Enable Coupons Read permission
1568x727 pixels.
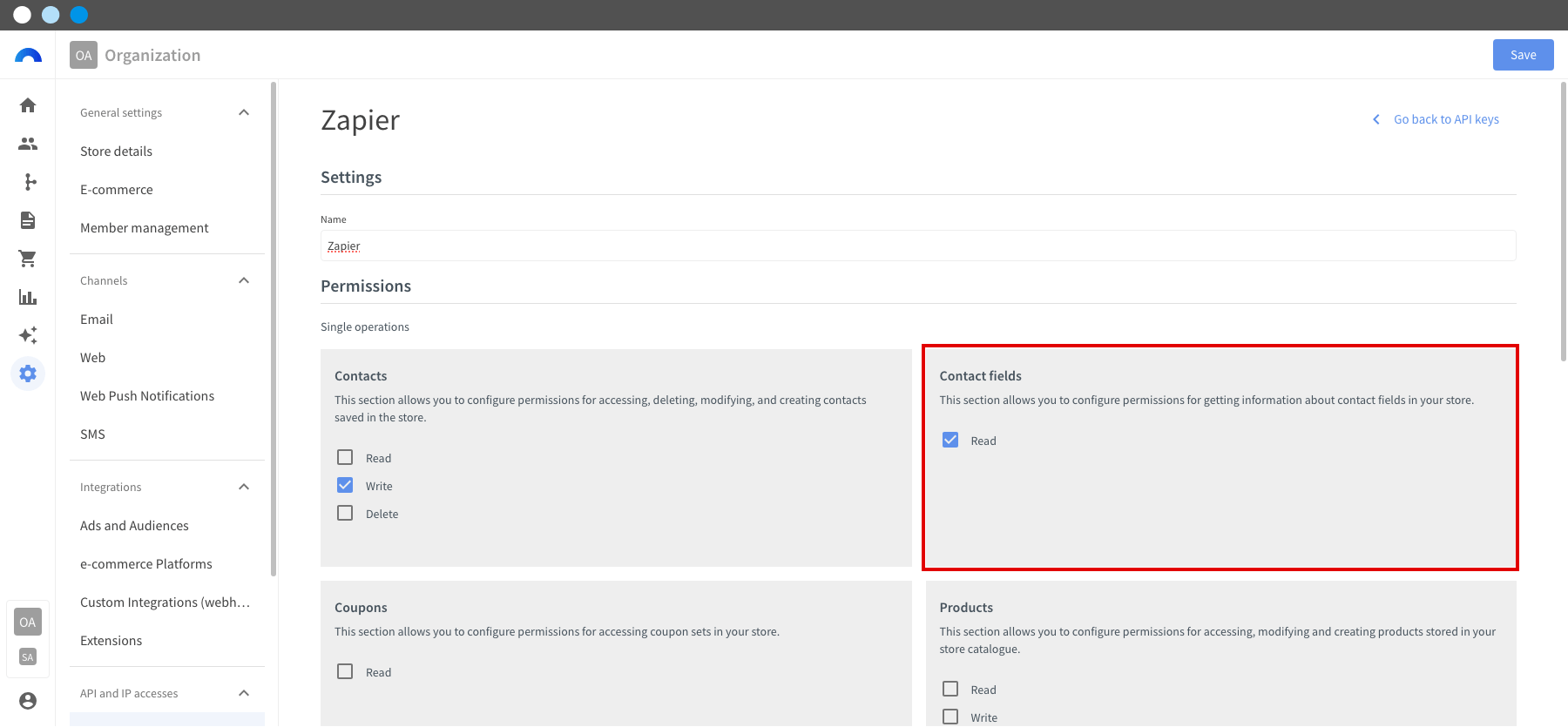[345, 671]
